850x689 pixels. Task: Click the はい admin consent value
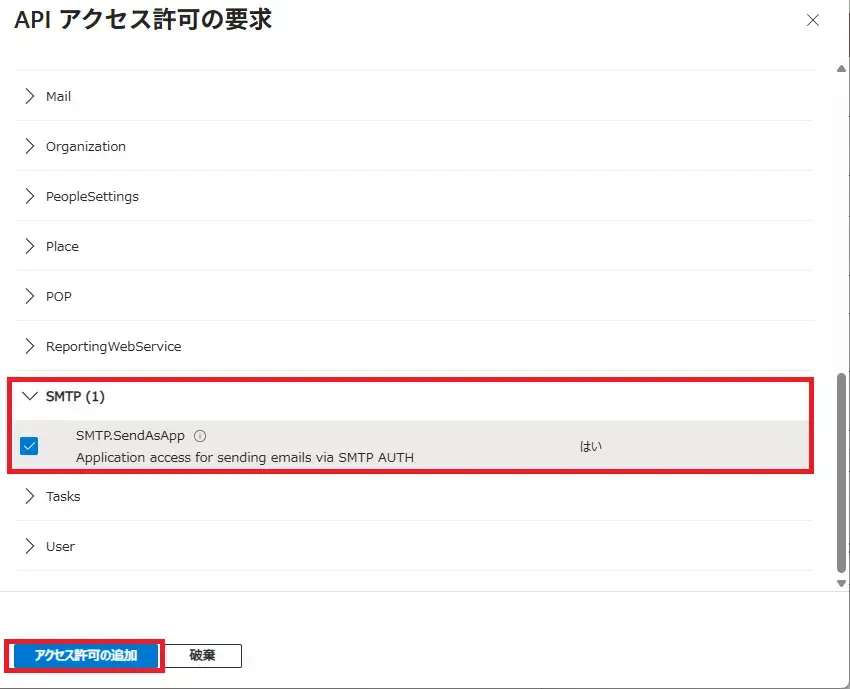pos(591,446)
